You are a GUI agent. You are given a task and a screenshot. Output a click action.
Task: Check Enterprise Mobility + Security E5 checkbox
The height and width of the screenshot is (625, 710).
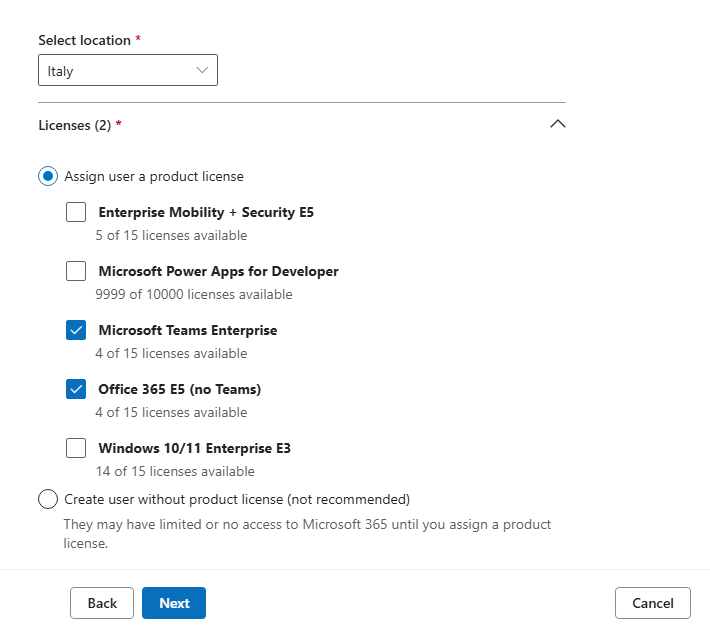76,212
